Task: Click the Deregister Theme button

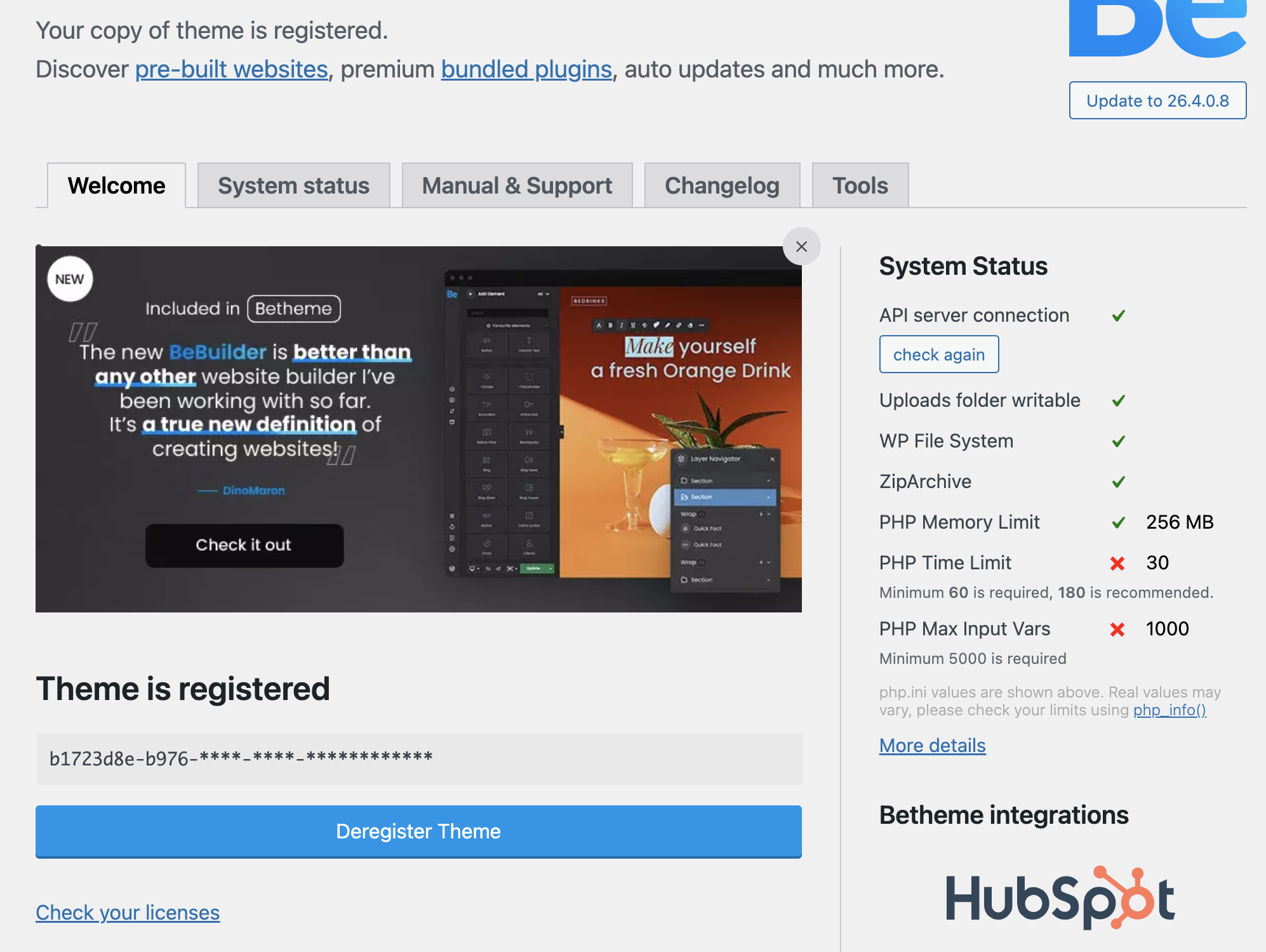Action: click(x=418, y=831)
